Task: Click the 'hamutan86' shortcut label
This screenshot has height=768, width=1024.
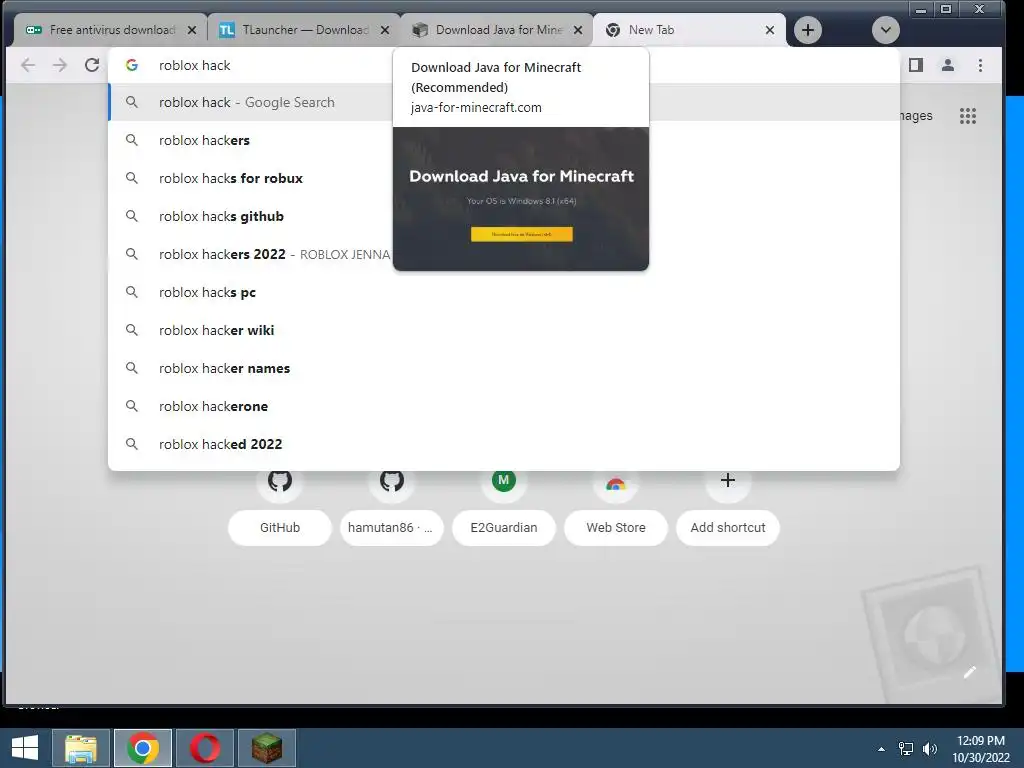Action: (390, 528)
